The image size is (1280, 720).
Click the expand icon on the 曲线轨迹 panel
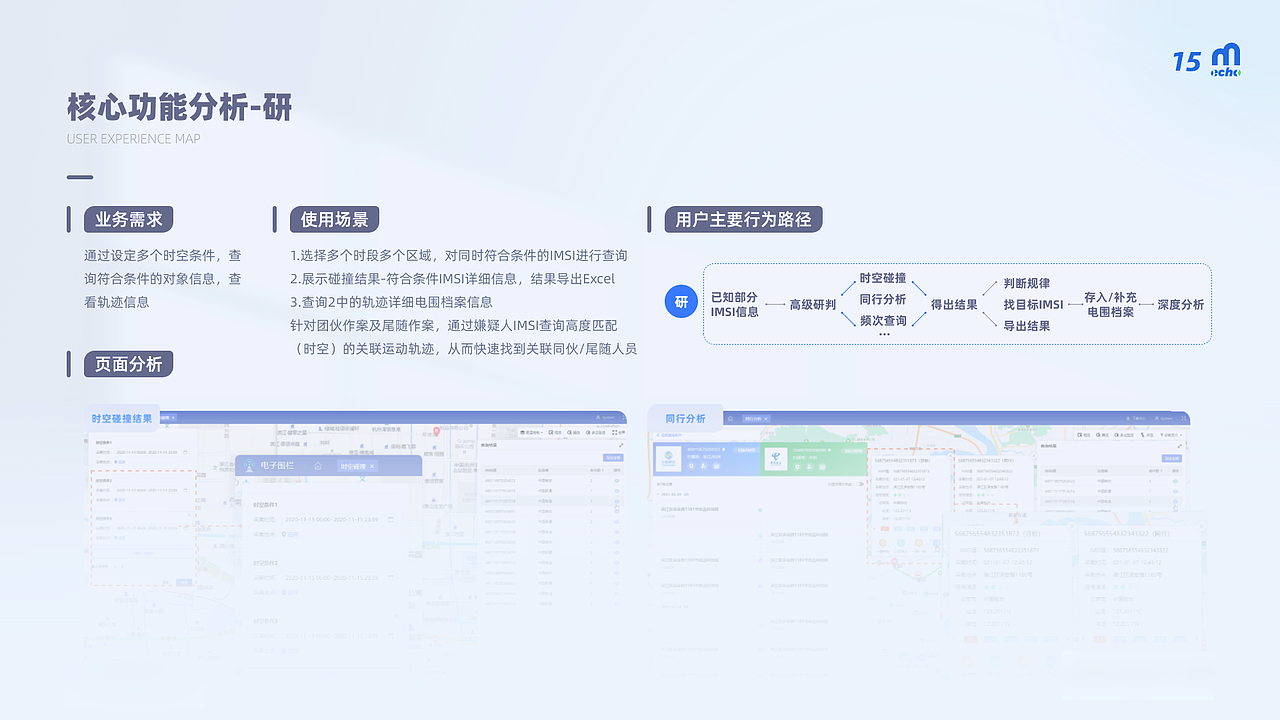[621, 446]
